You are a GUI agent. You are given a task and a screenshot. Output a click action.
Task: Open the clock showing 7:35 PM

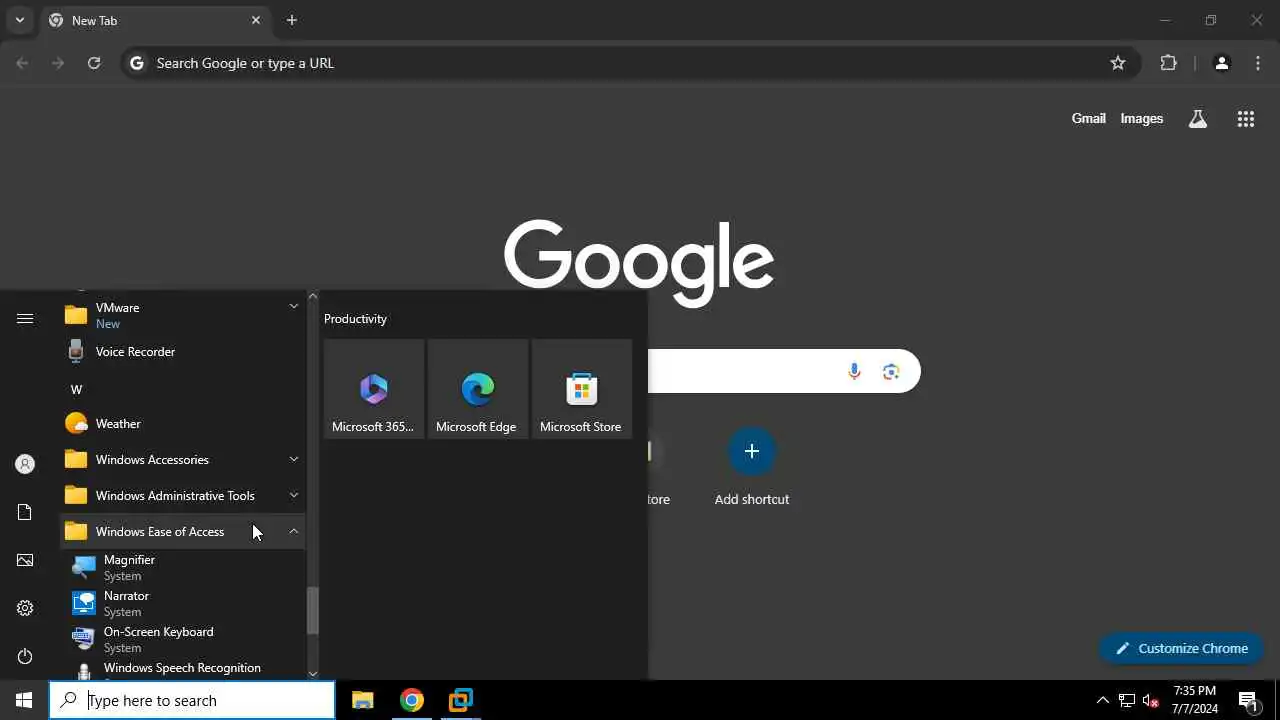pos(1195,700)
